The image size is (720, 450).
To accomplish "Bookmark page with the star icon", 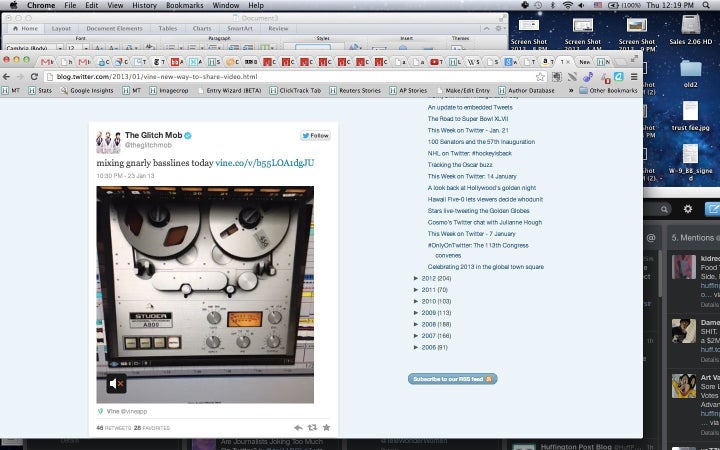I will [540, 77].
